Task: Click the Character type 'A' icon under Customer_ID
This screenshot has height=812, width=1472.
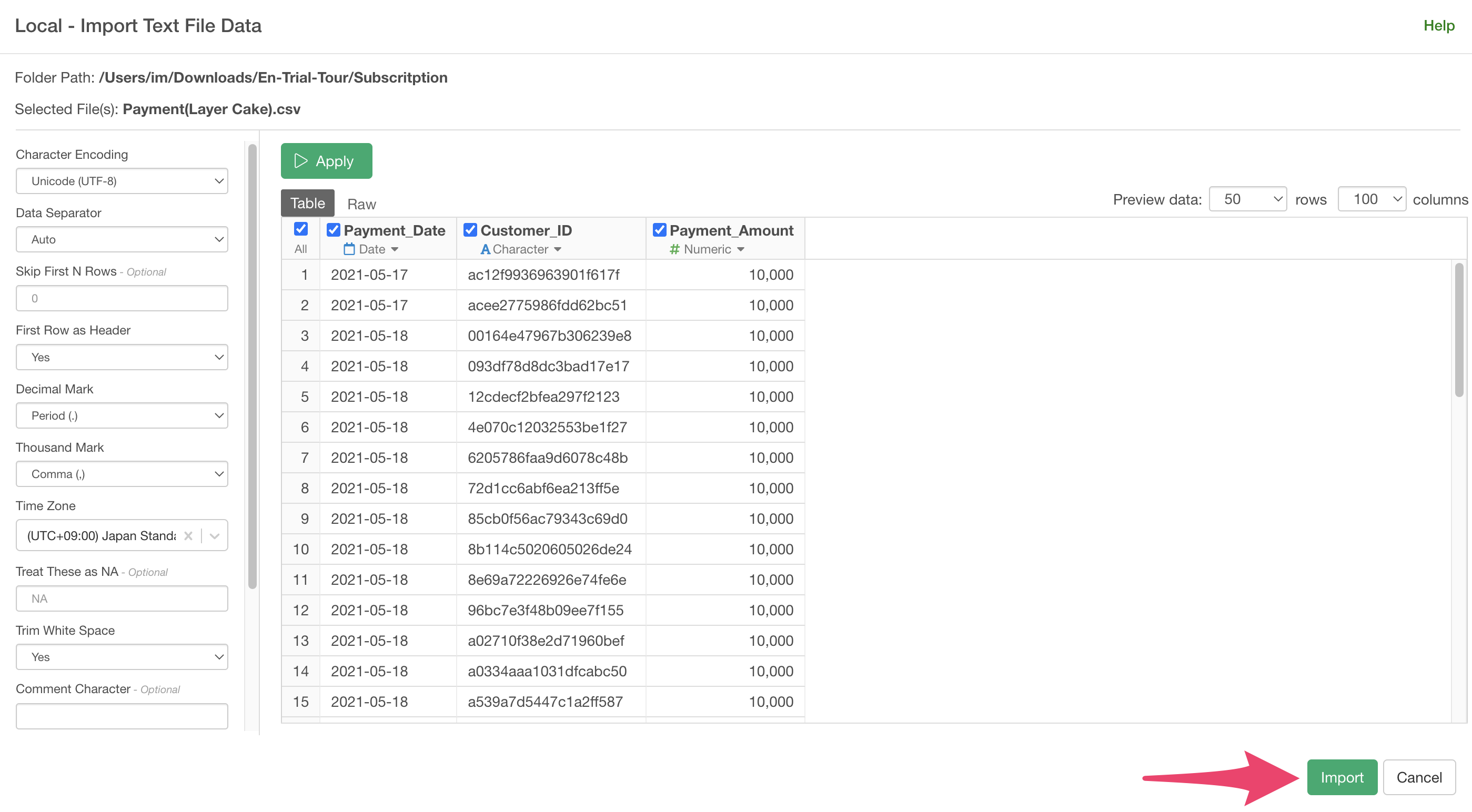Action: pos(485,249)
